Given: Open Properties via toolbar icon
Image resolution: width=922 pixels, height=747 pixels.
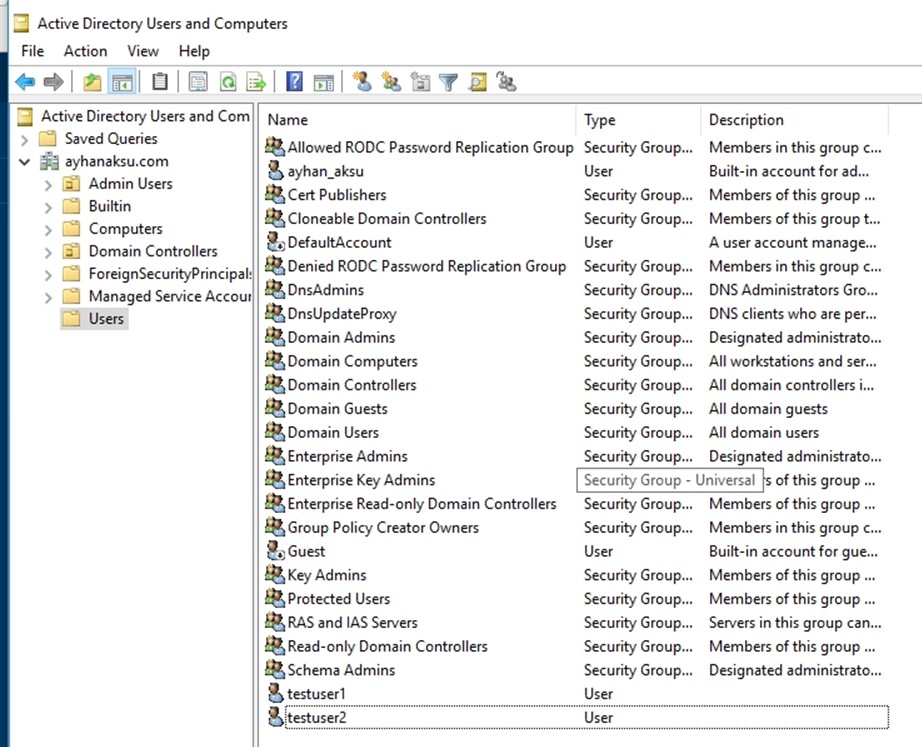Looking at the screenshot, I should click(x=198, y=82).
